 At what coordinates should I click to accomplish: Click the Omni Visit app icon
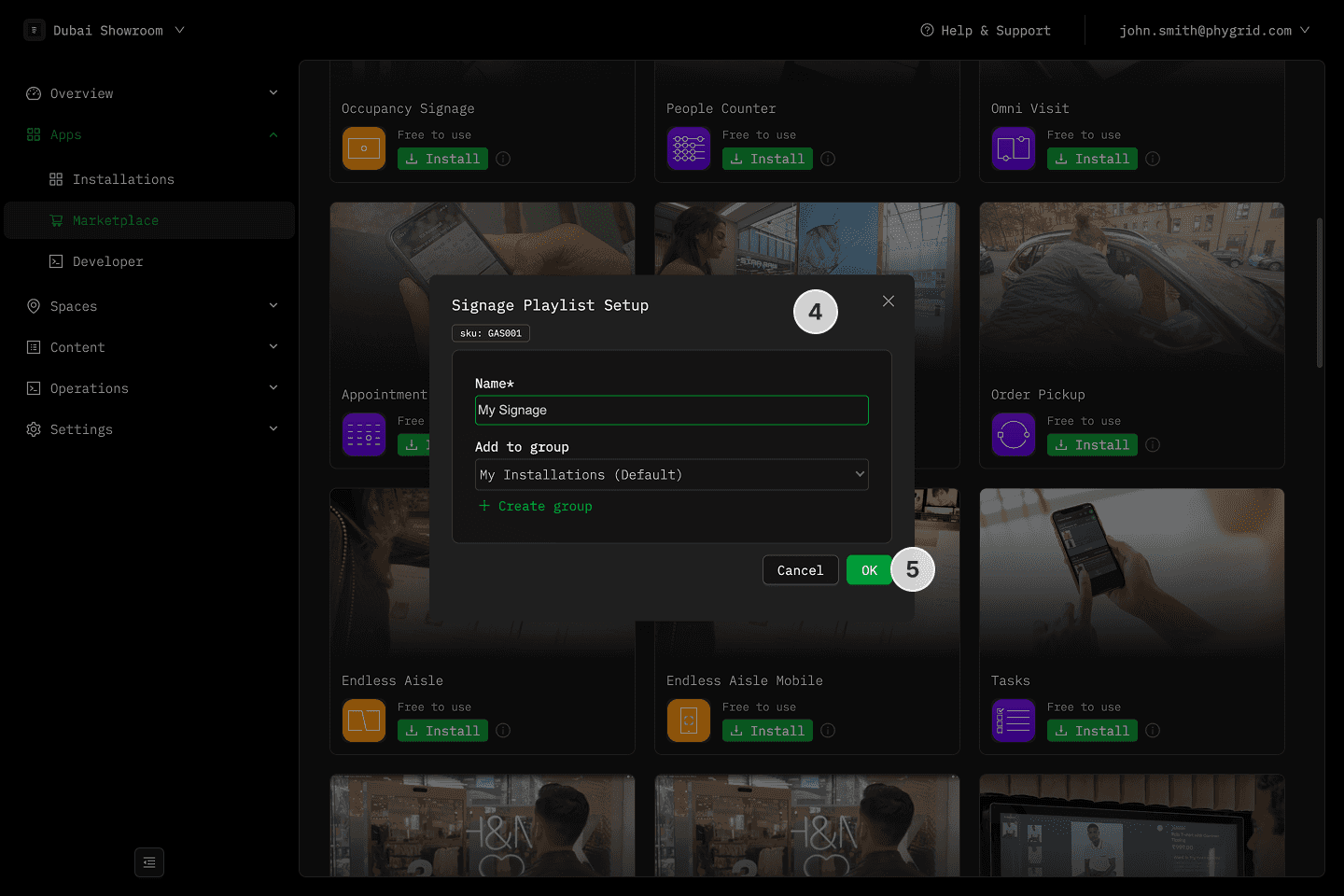1014,148
